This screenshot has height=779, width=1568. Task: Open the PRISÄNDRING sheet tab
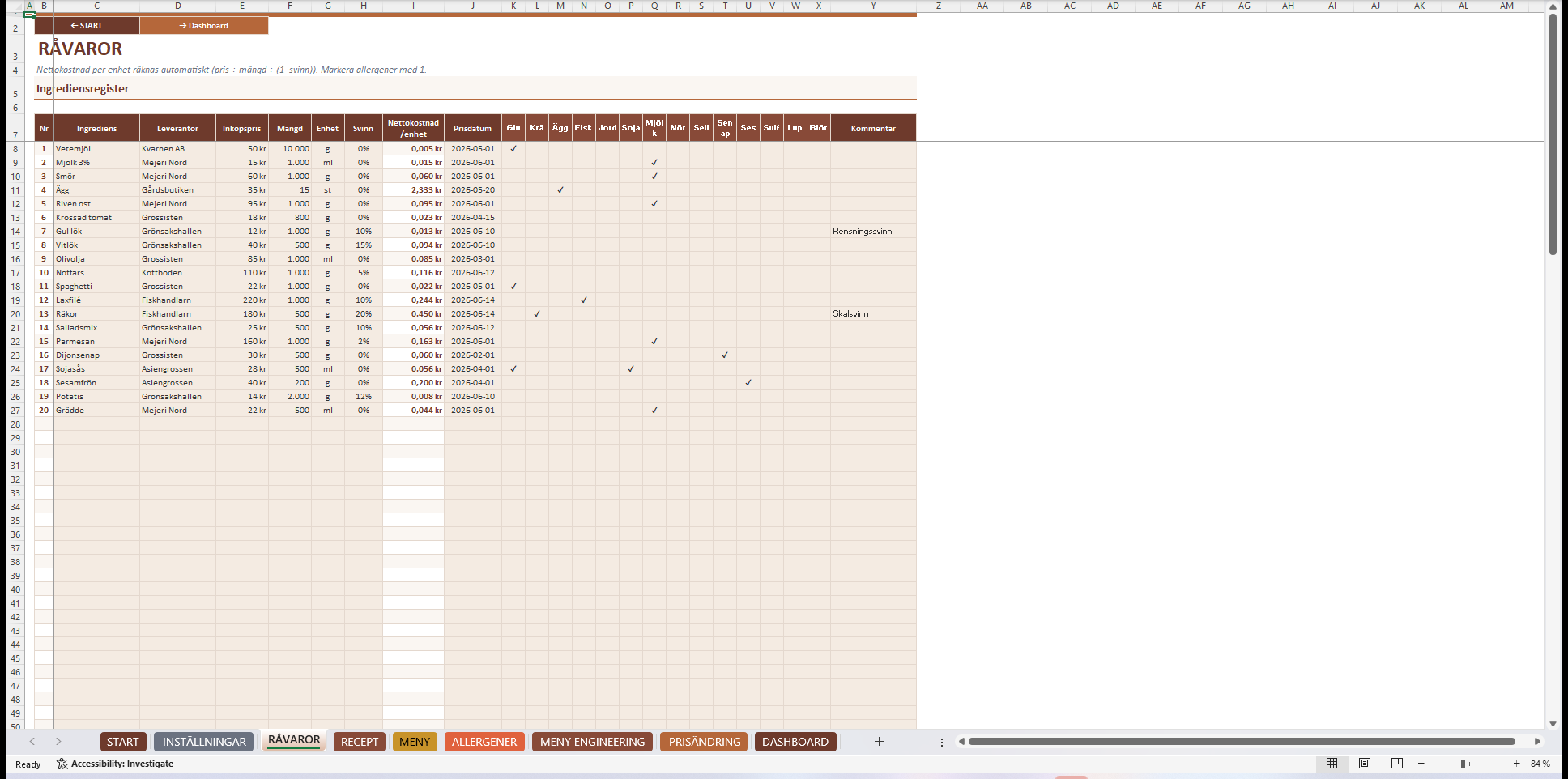[x=705, y=742]
